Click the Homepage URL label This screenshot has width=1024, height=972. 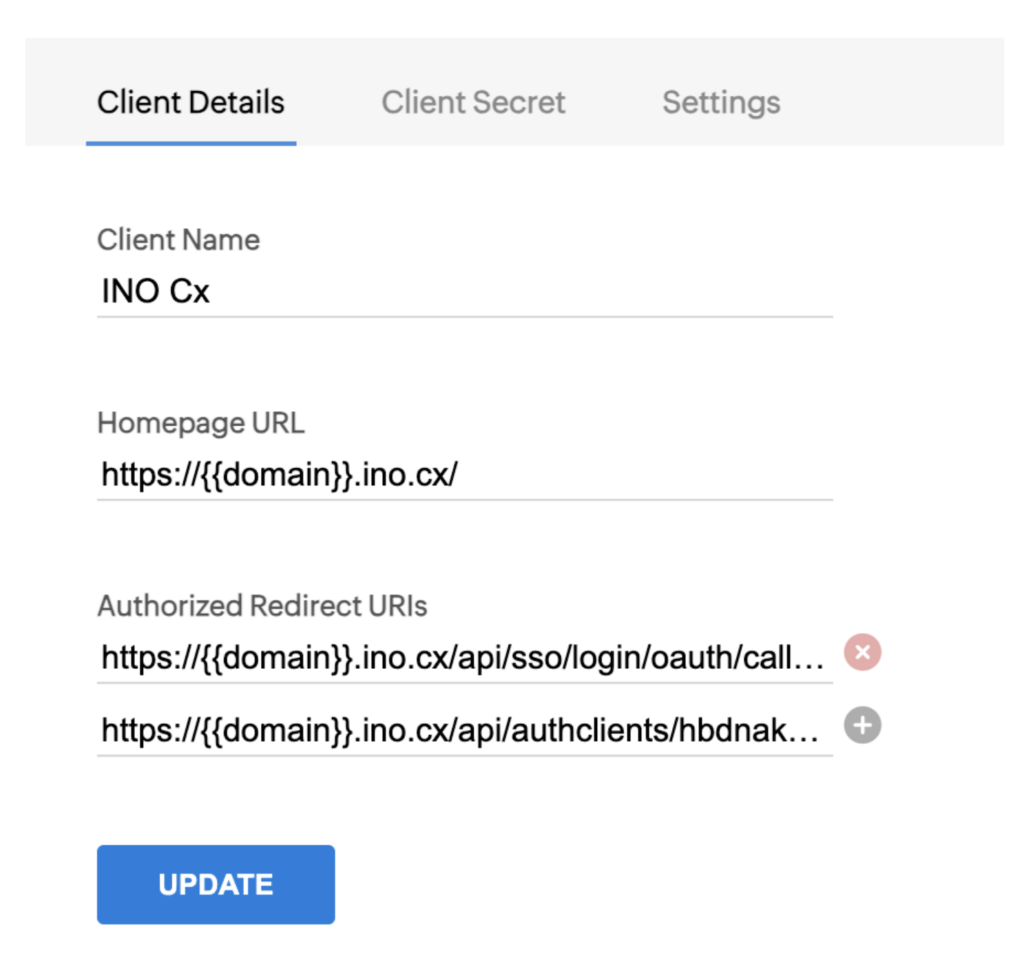(x=201, y=423)
